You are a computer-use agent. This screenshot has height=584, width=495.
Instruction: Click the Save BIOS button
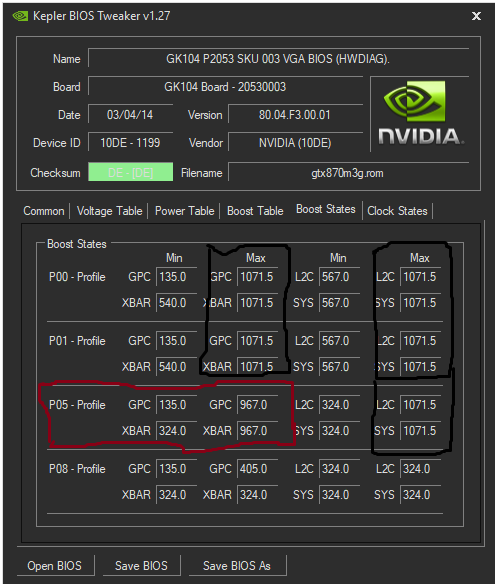pos(141,566)
